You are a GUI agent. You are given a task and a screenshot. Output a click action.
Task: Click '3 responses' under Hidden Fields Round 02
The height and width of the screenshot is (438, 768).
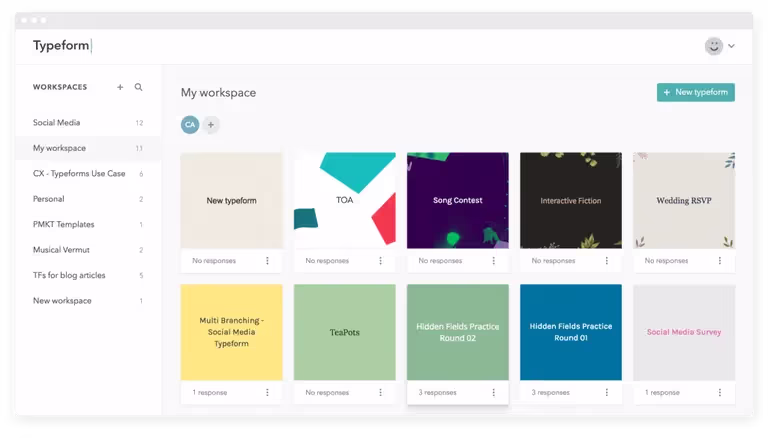[x=437, y=392]
